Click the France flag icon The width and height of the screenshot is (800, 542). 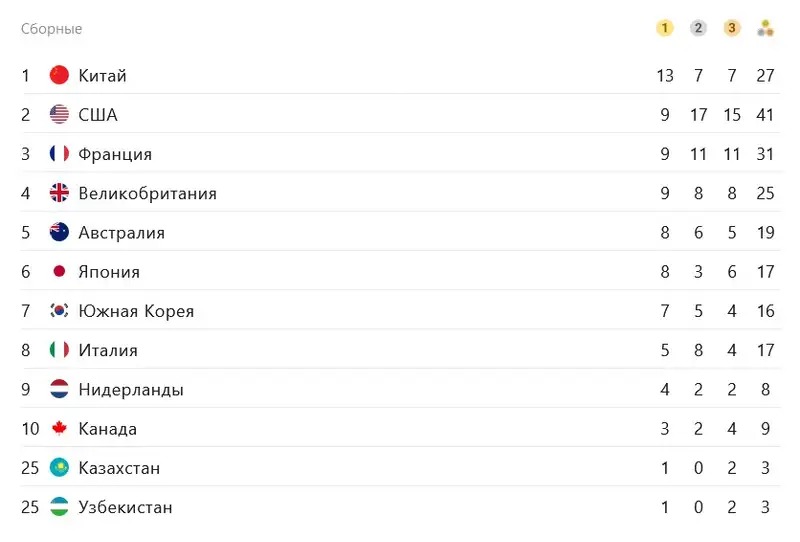click(59, 154)
